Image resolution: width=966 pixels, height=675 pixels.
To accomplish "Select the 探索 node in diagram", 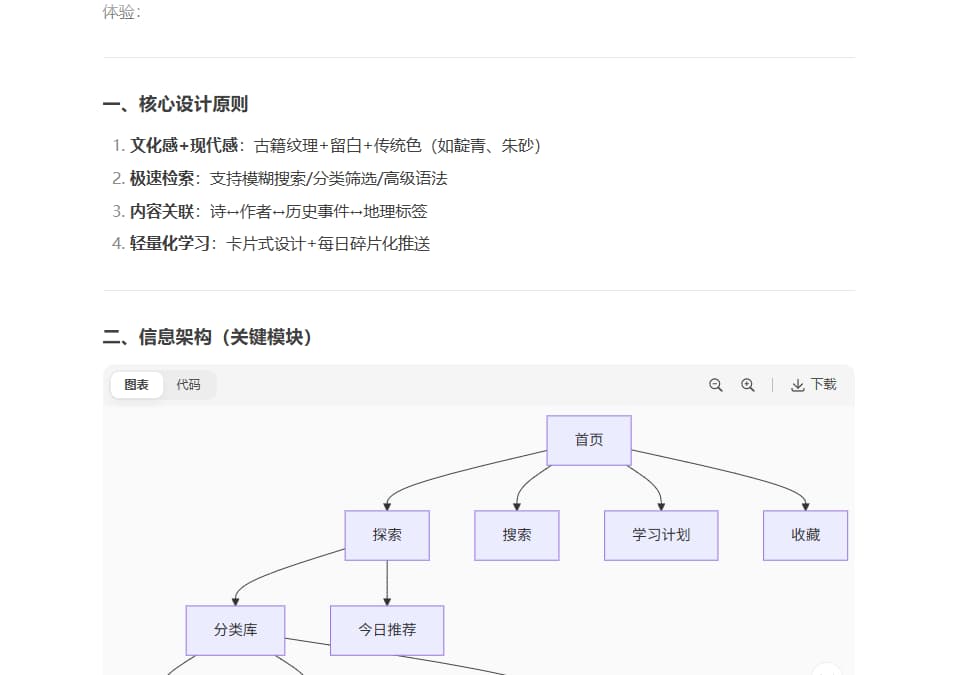I will coord(387,535).
